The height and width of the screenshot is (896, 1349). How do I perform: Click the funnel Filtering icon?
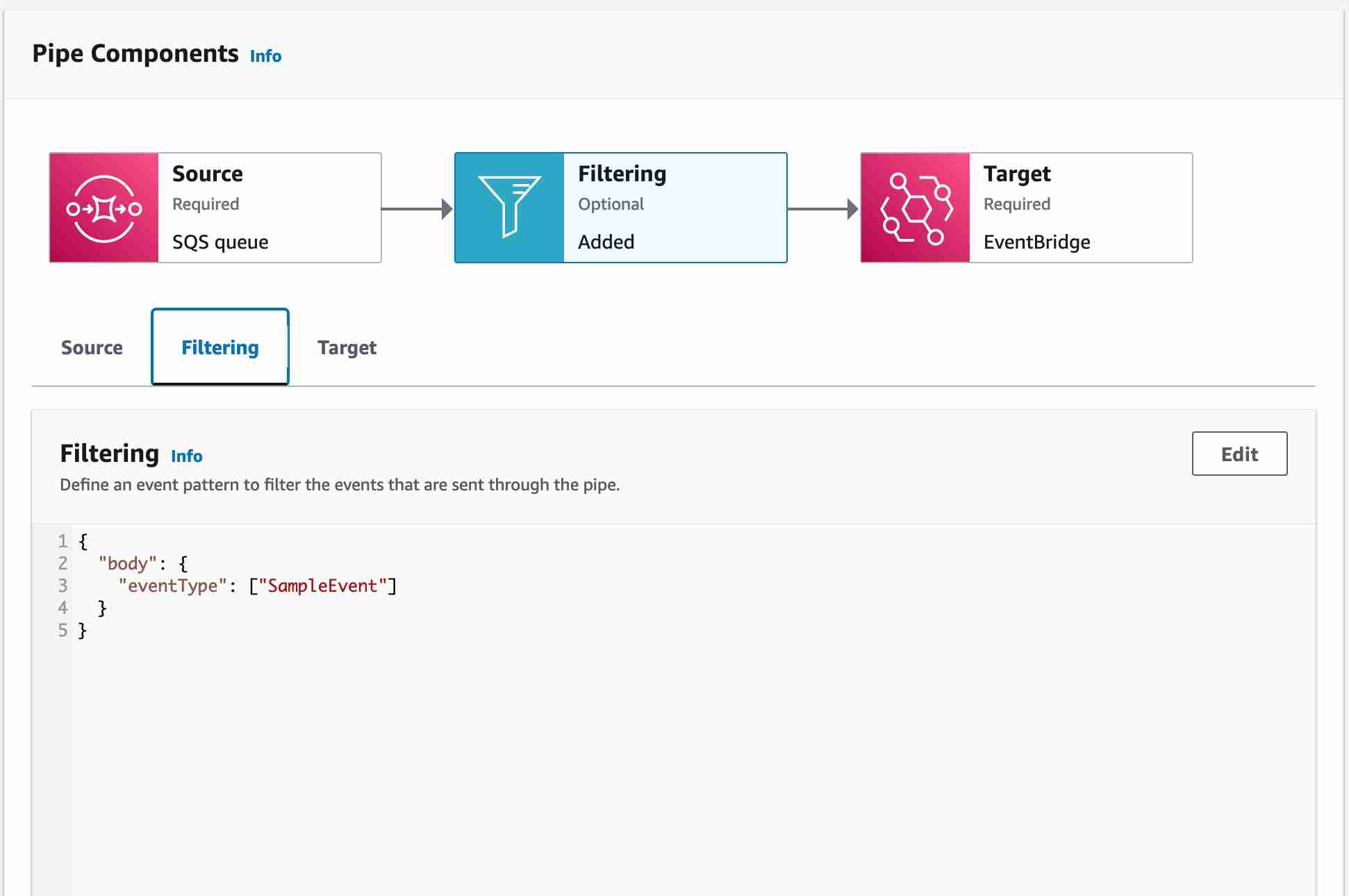[x=509, y=208]
